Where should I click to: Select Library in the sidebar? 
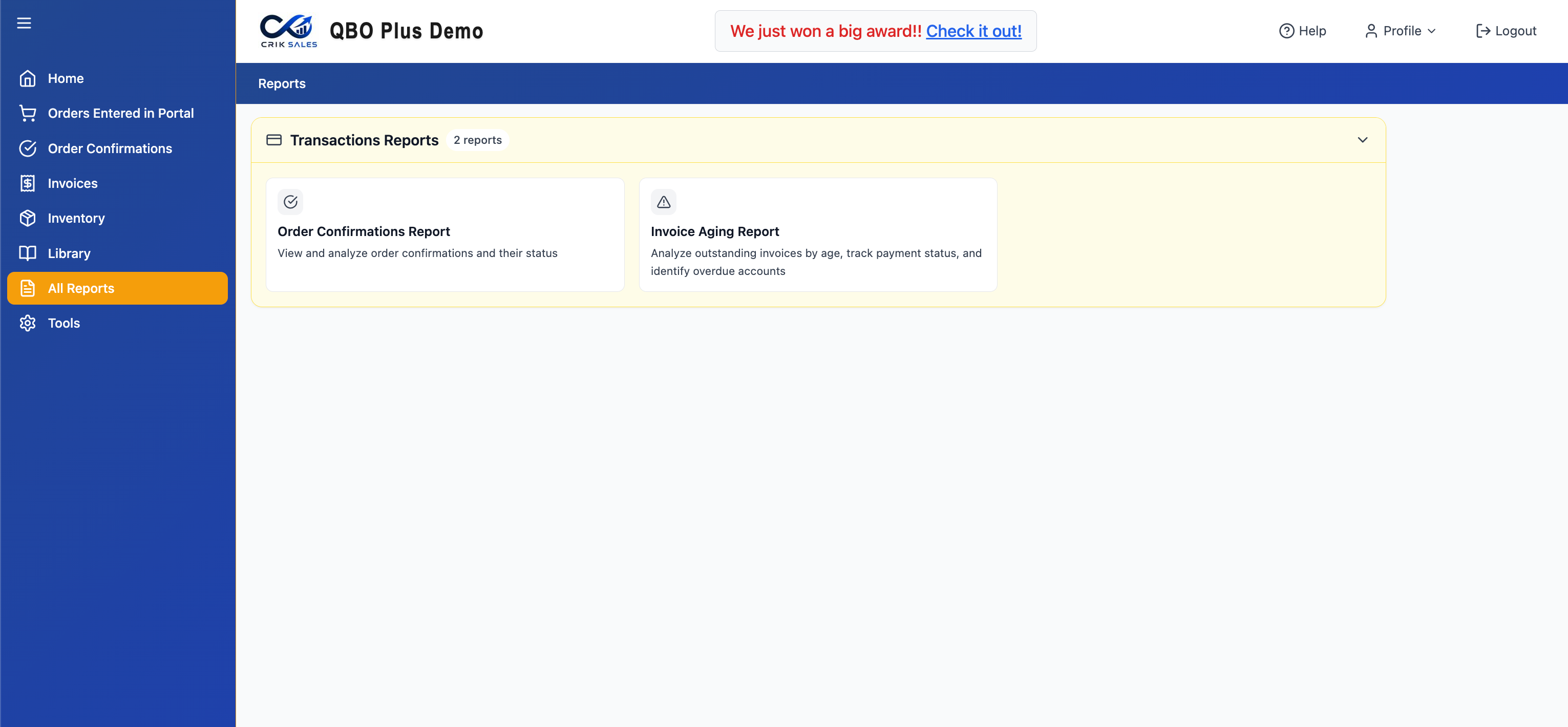pos(117,253)
